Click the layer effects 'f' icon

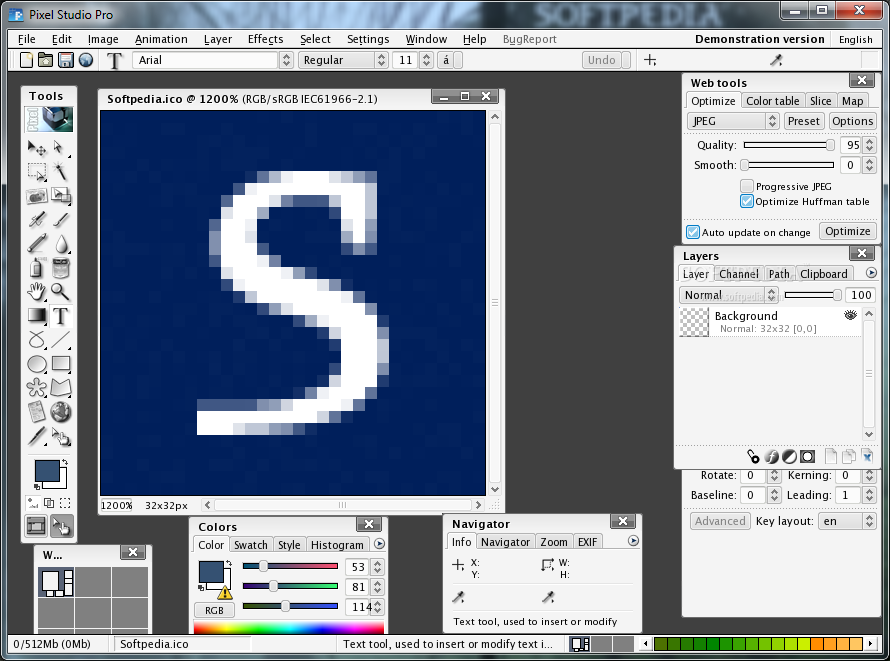coord(771,457)
